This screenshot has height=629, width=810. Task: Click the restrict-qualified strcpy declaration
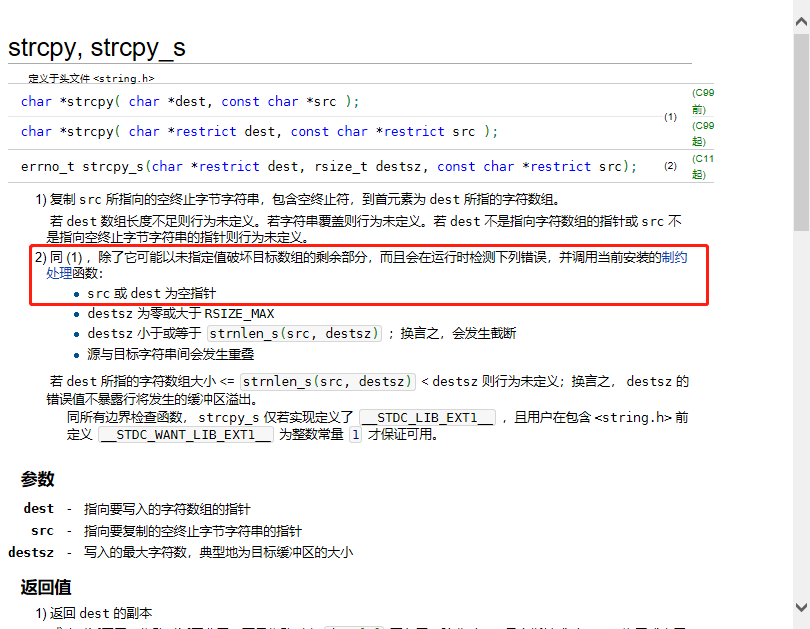[259, 131]
